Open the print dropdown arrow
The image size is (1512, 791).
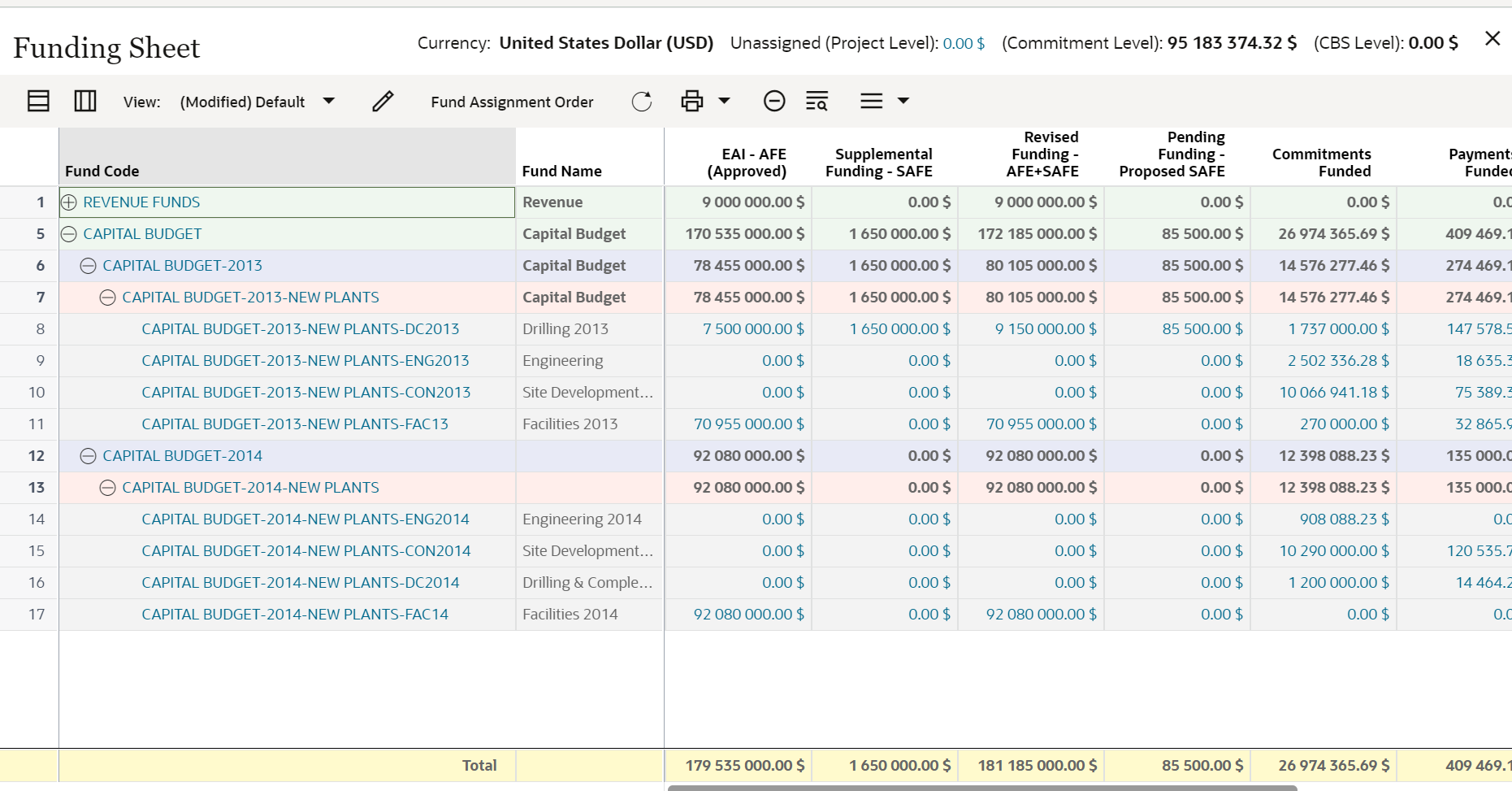pyautogui.click(x=724, y=101)
